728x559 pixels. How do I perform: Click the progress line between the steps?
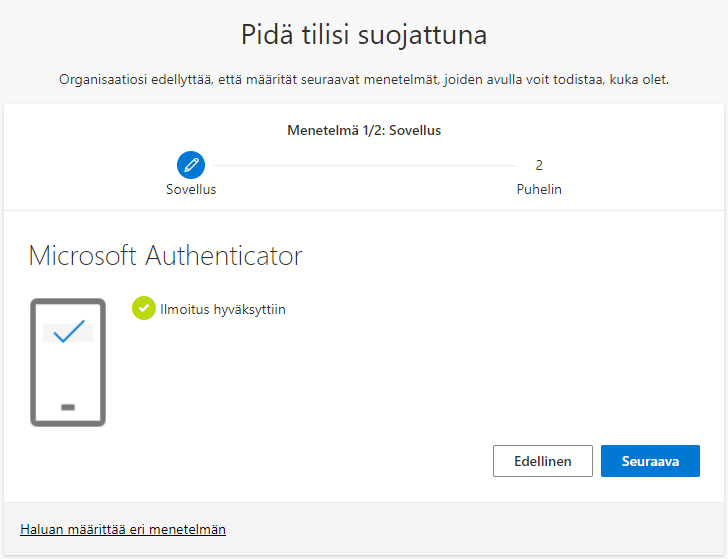coord(365,165)
